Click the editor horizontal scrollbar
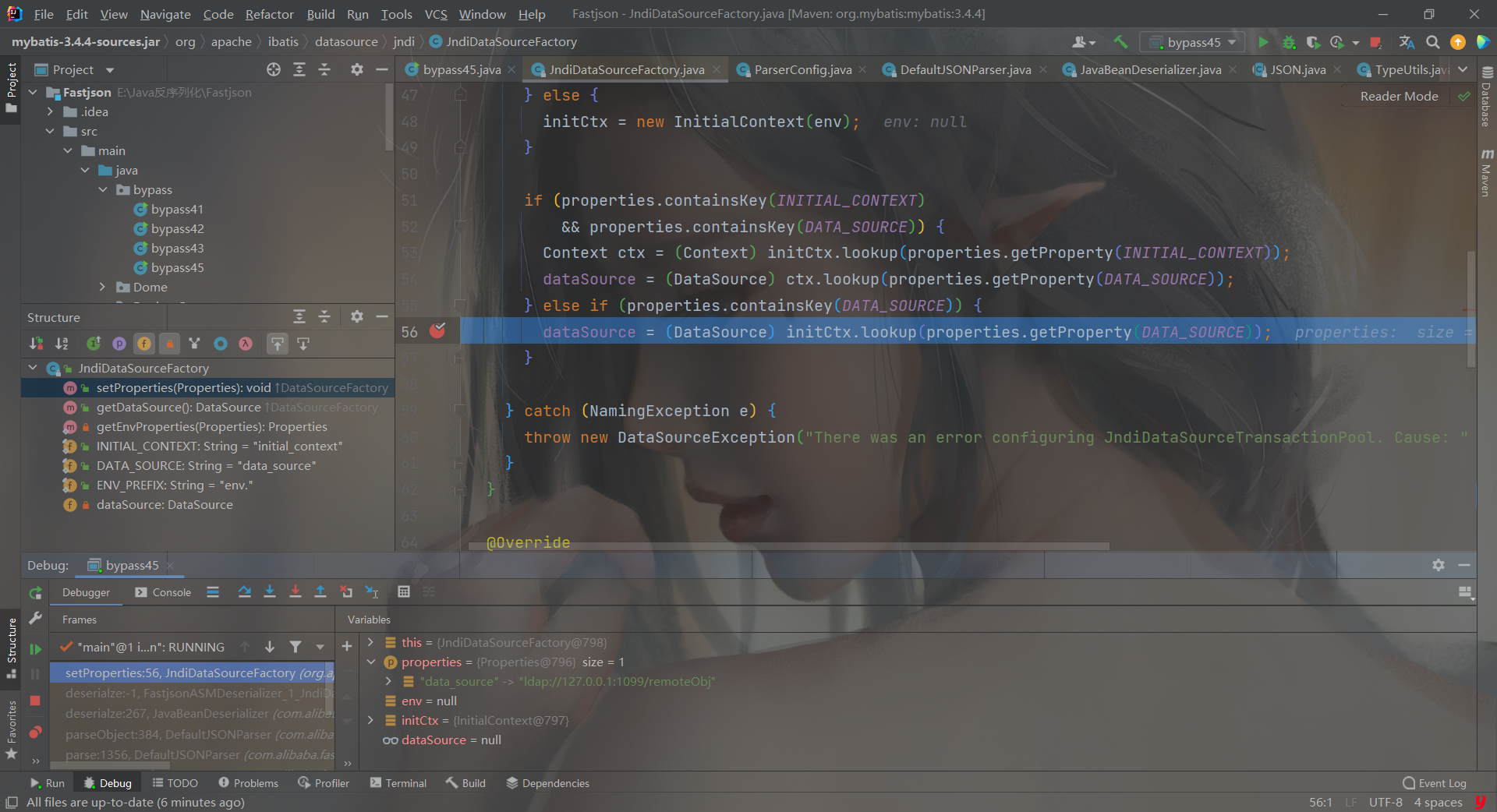This screenshot has width=1497, height=812. 787,546
